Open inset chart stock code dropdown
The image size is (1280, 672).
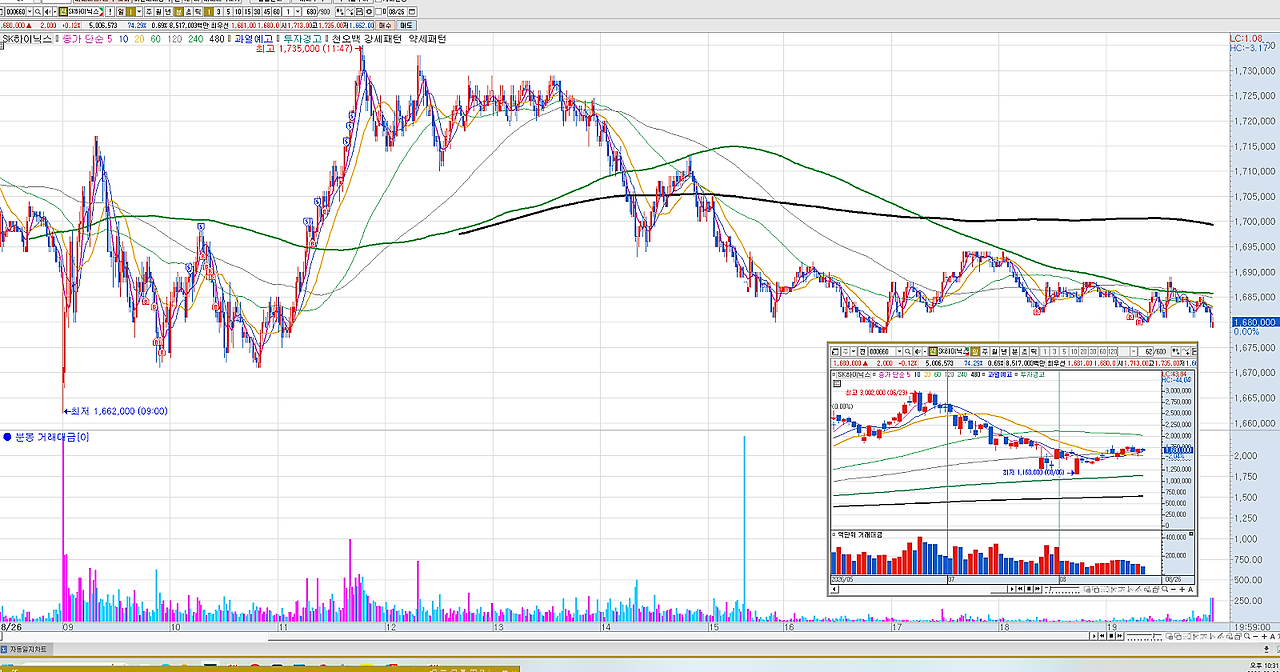click(899, 352)
